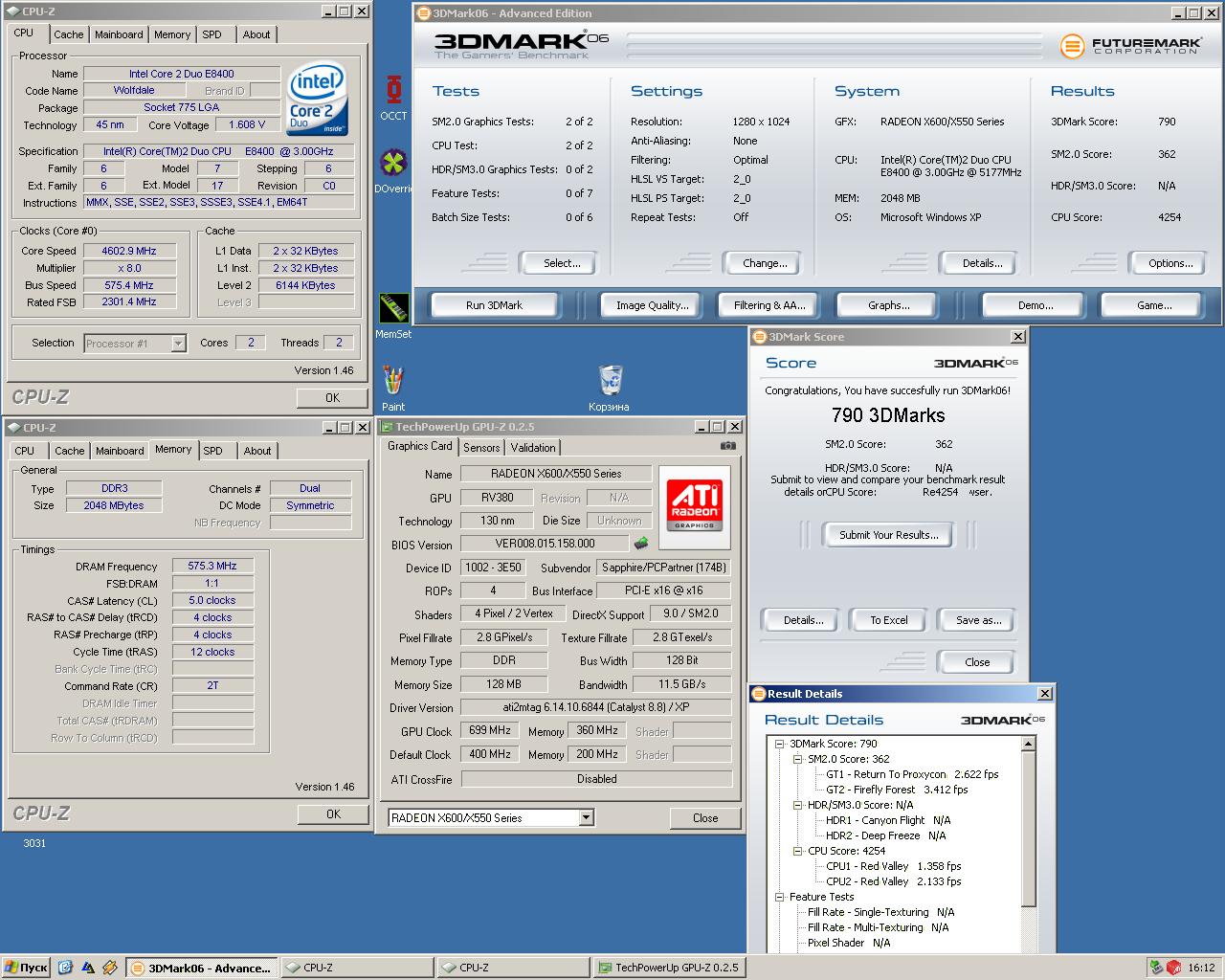The image size is (1225, 980).
Task: Select Fill Rate - Multi-Texturing row
Action: (x=878, y=927)
